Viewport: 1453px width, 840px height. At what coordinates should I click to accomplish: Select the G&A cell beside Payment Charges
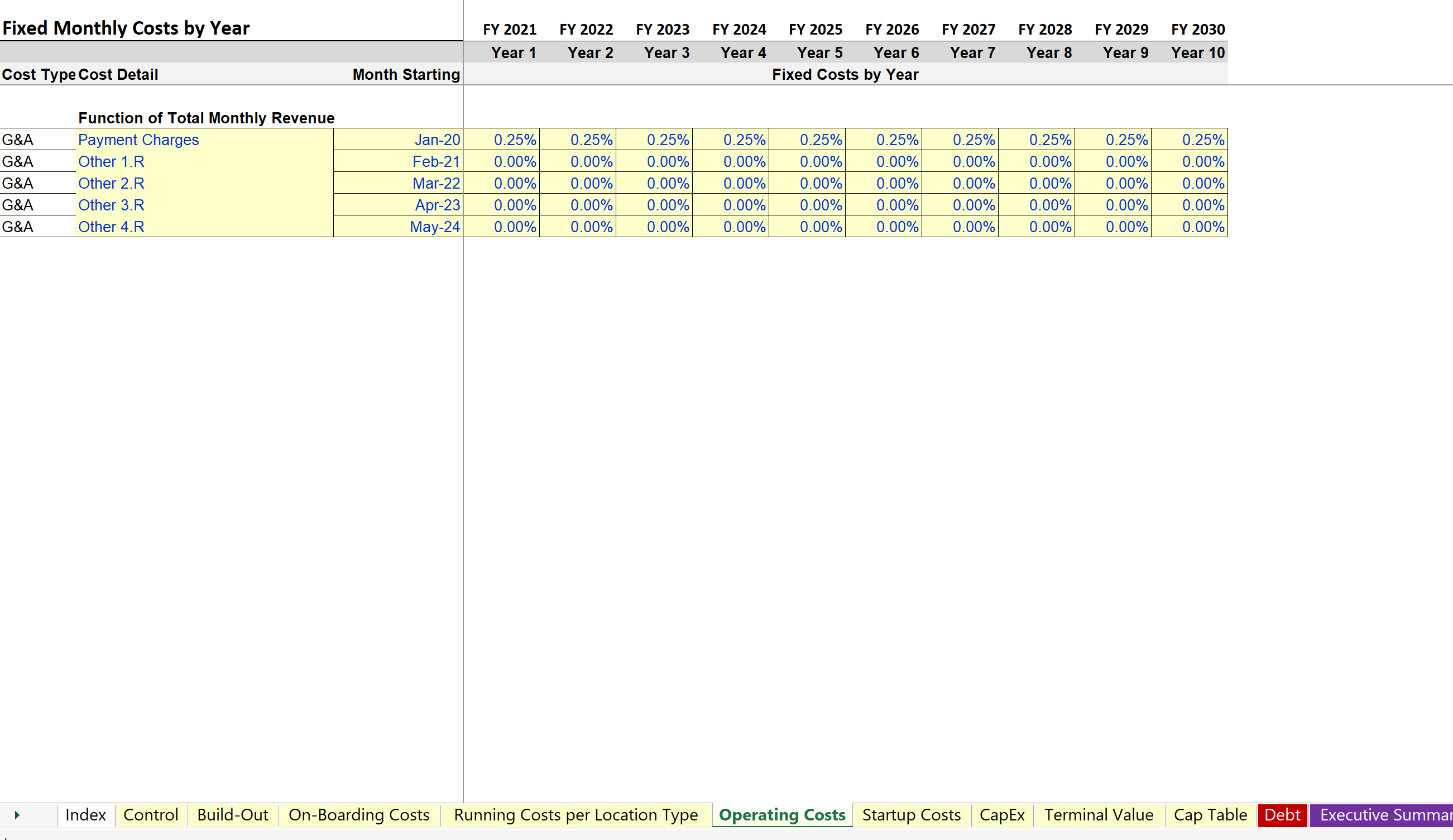(x=38, y=140)
